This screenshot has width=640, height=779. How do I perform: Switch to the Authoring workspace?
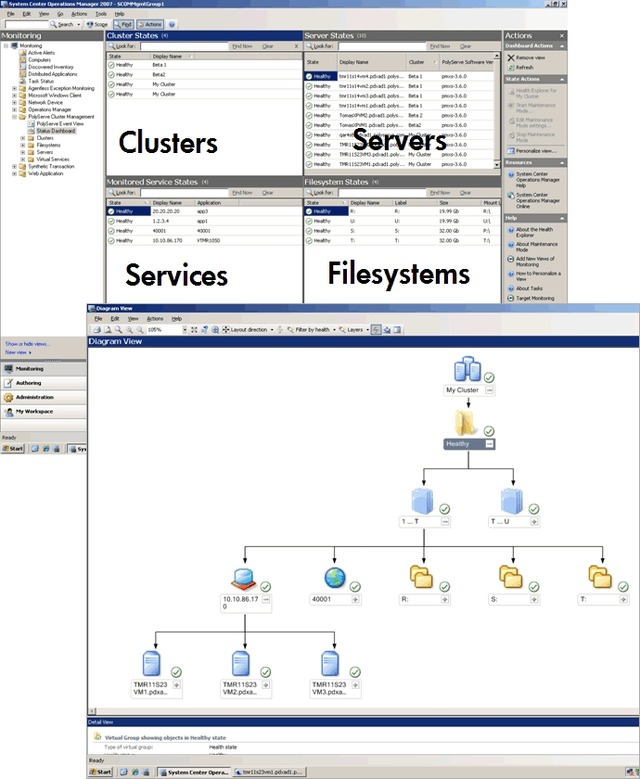pyautogui.click(x=43, y=383)
